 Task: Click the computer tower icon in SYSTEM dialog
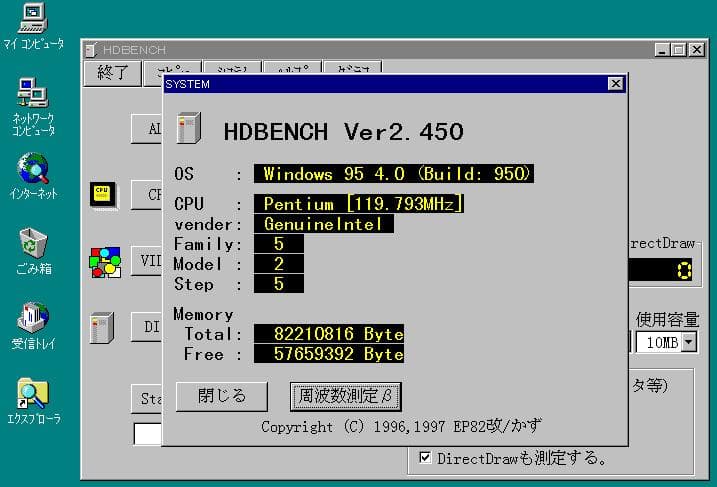[189, 128]
